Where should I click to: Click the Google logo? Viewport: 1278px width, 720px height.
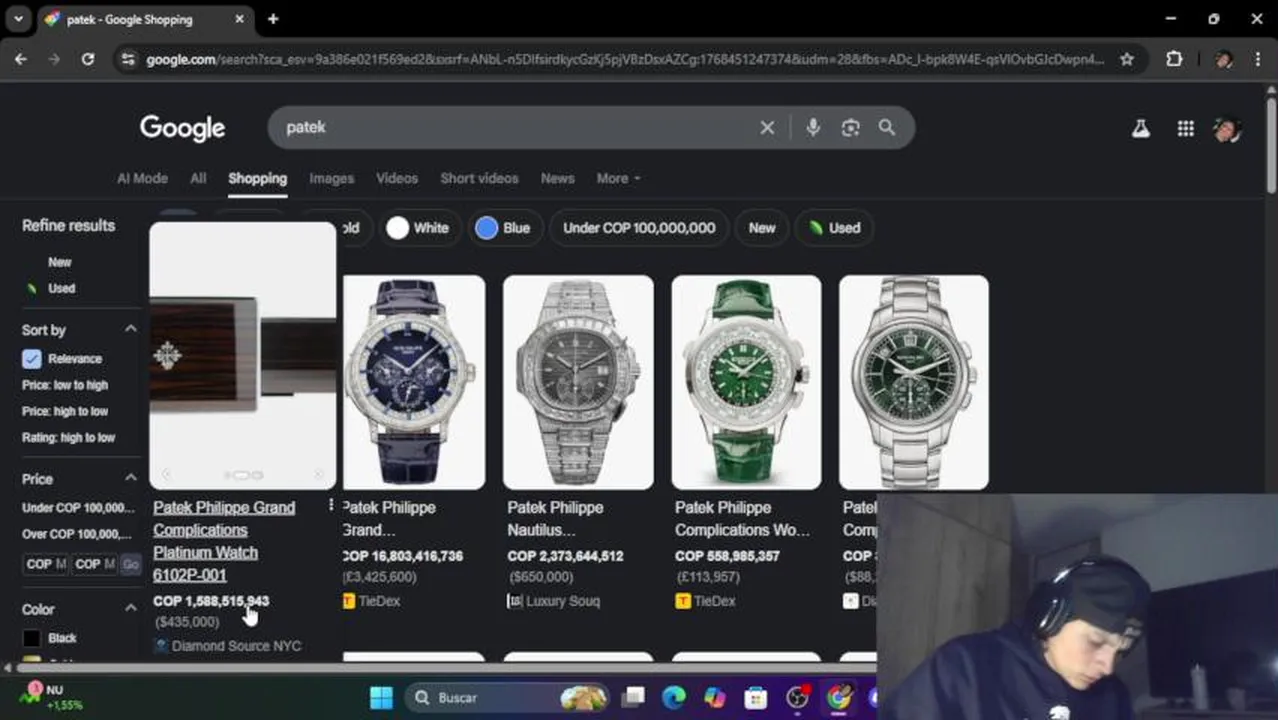[x=182, y=128]
